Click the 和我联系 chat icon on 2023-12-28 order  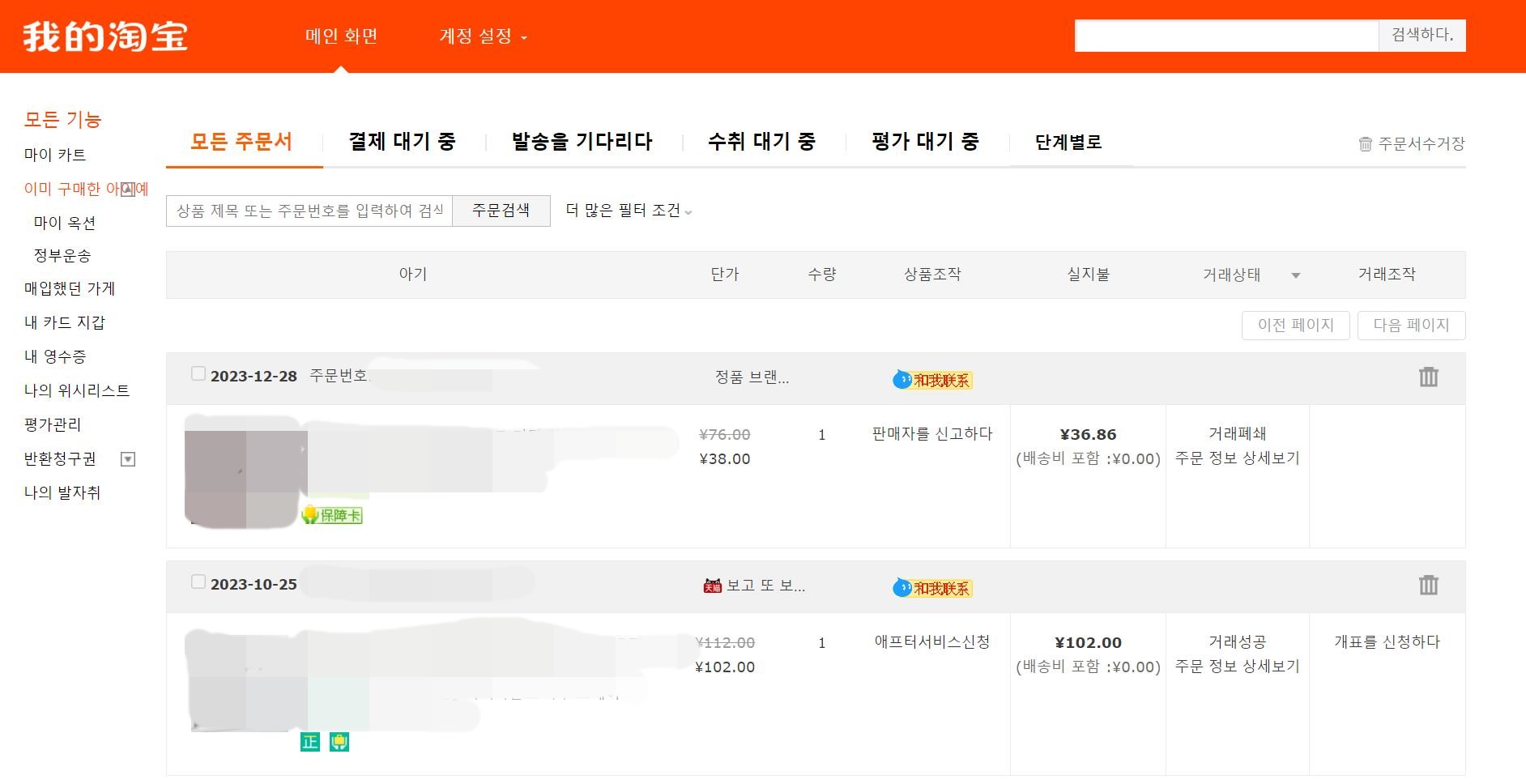[x=931, y=379]
